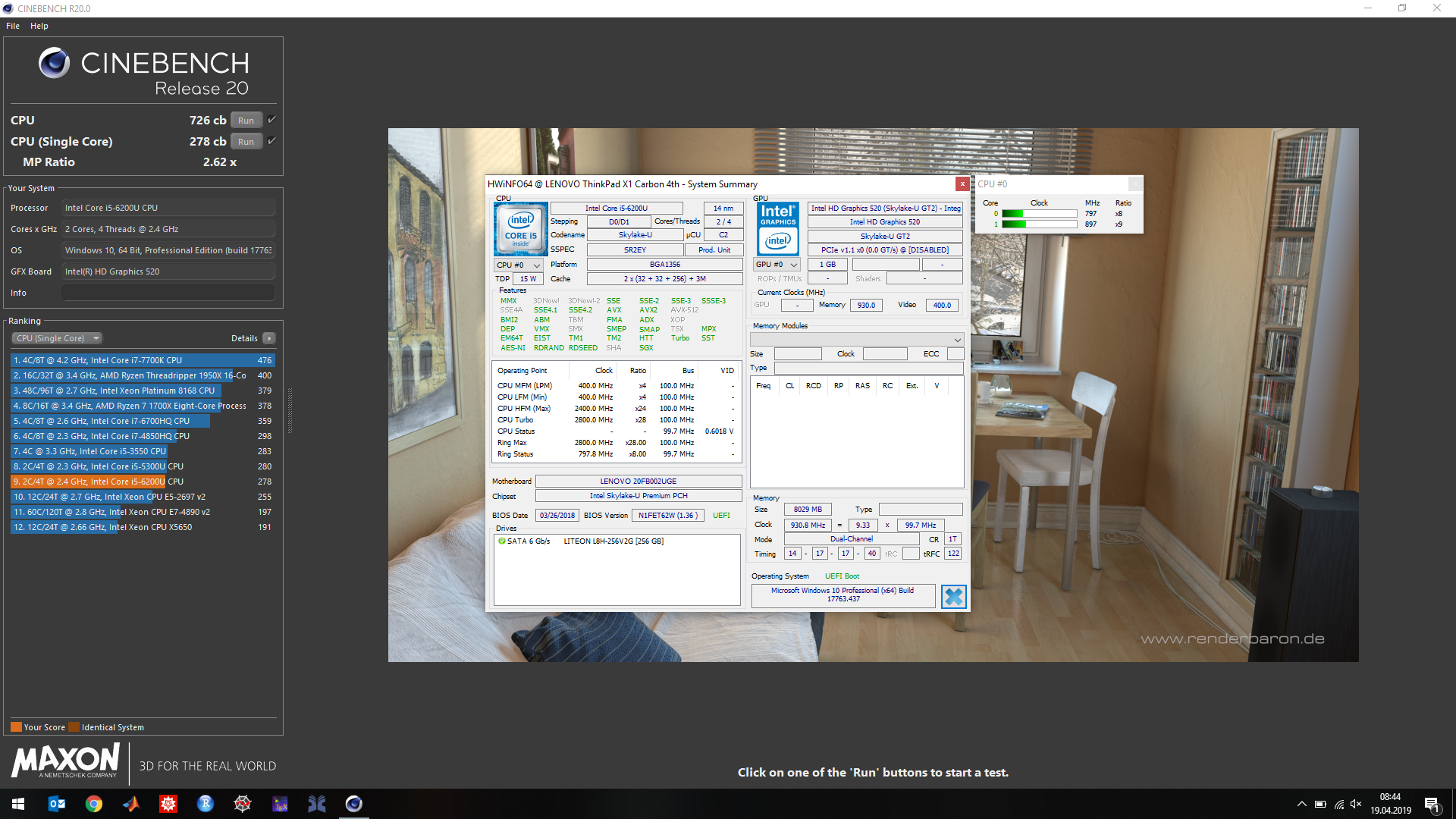This screenshot has height=819, width=1456.
Task: Open the Help menu
Action: point(39,26)
